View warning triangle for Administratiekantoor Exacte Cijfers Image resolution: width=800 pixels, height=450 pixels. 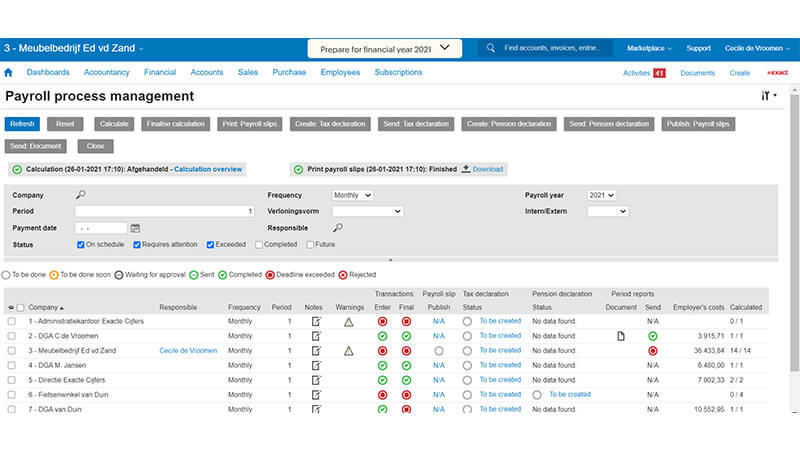click(348, 322)
